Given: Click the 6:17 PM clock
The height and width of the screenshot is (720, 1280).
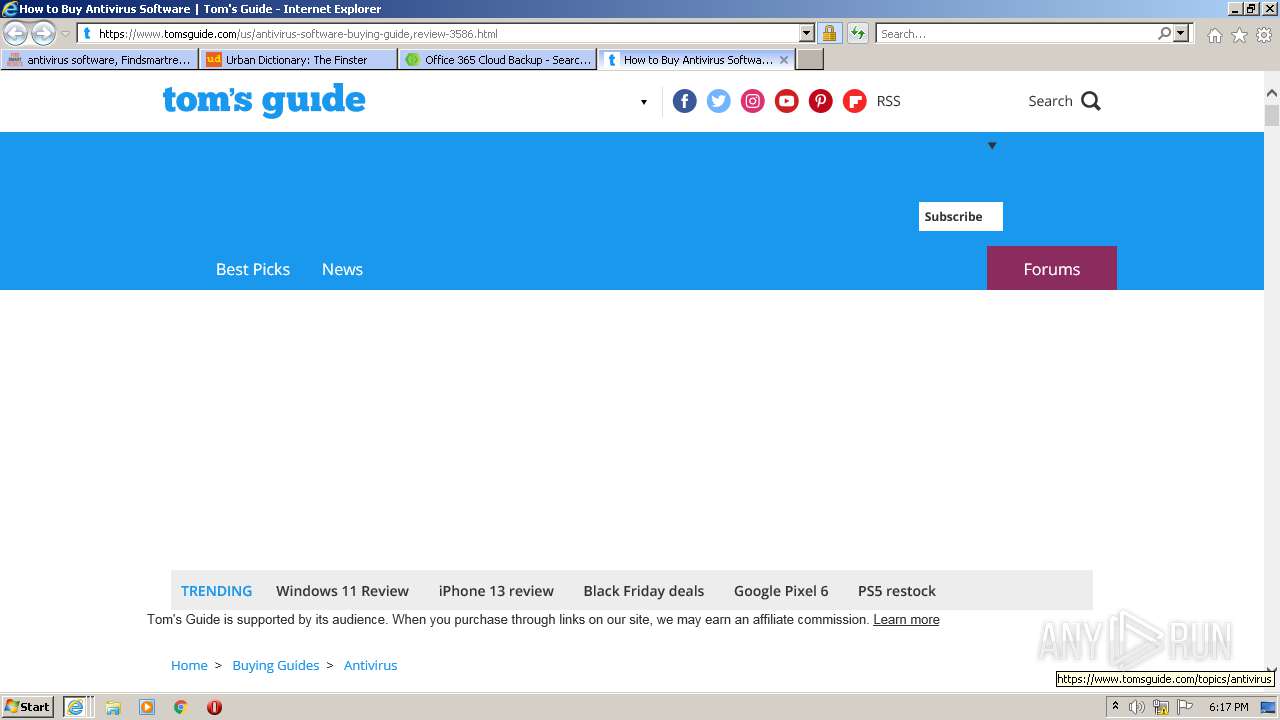Looking at the screenshot, I should pyautogui.click(x=1228, y=707).
